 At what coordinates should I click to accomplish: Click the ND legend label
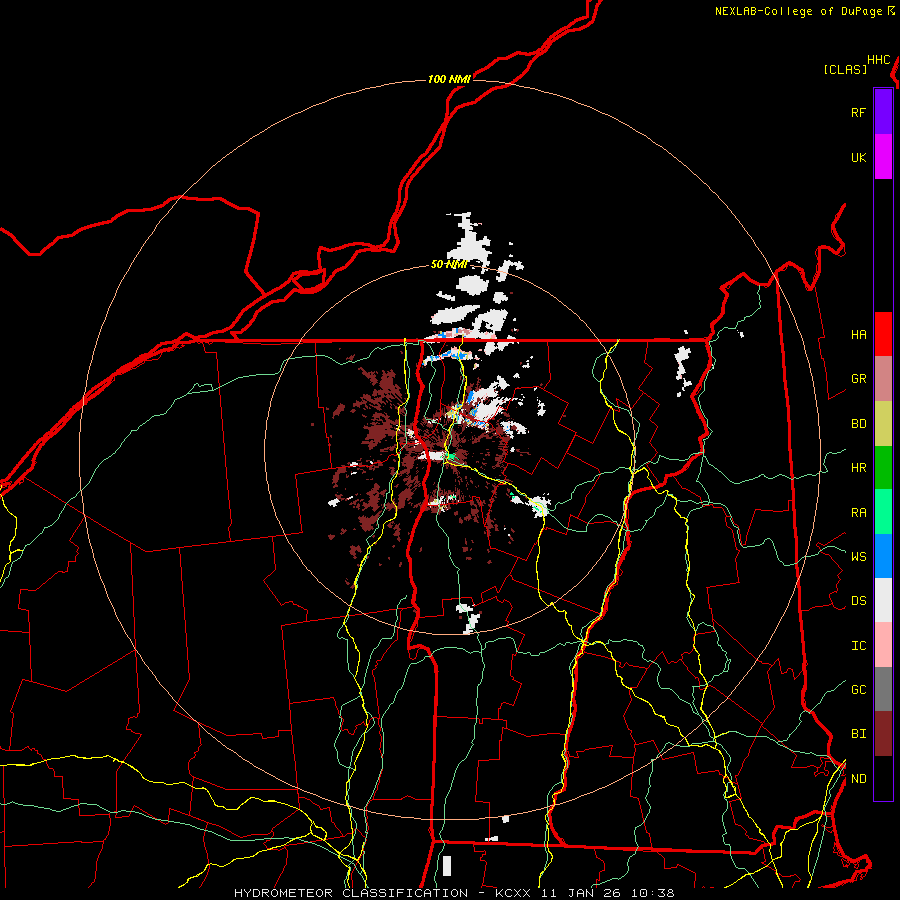click(858, 779)
